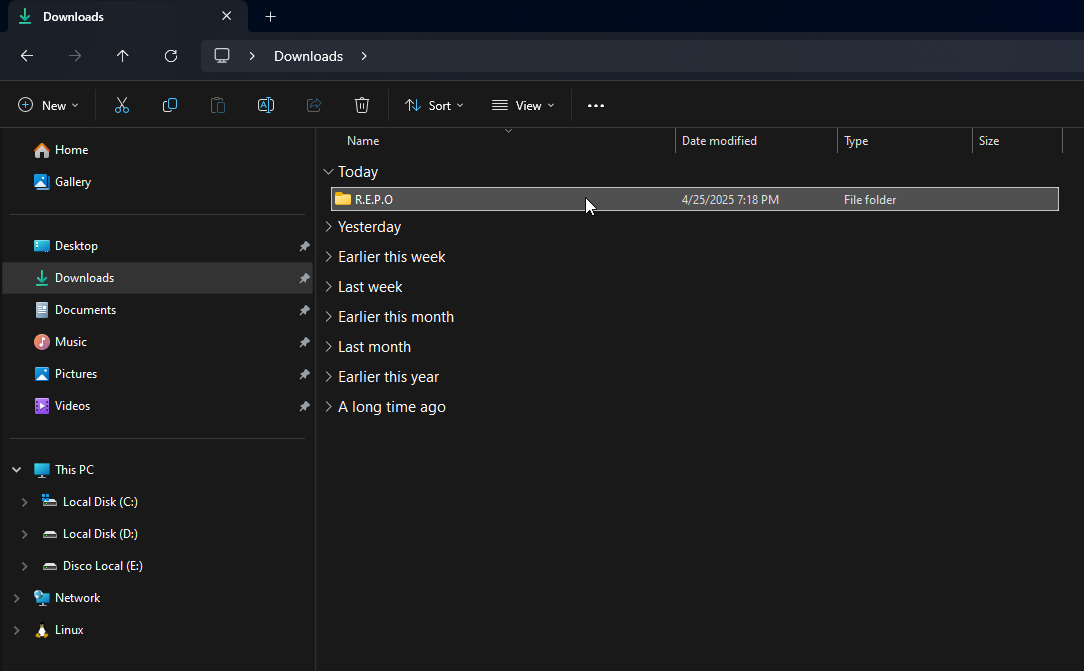1084x671 pixels.
Task: Navigate up one directory level
Action: (x=123, y=56)
